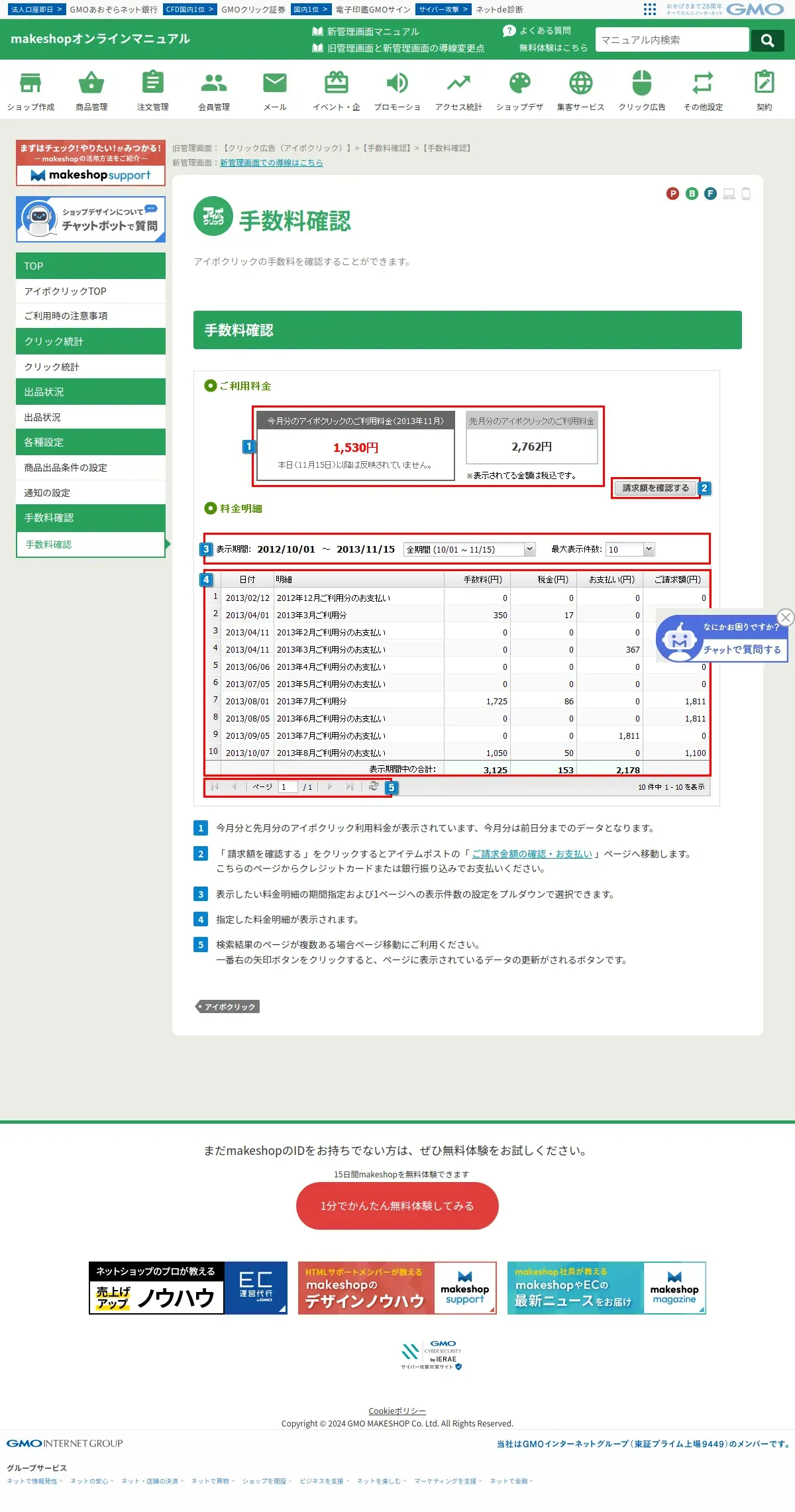Viewport: 795px width, 1512px height.
Task: Open アクセス統計 chart icon
Action: pyautogui.click(x=458, y=83)
